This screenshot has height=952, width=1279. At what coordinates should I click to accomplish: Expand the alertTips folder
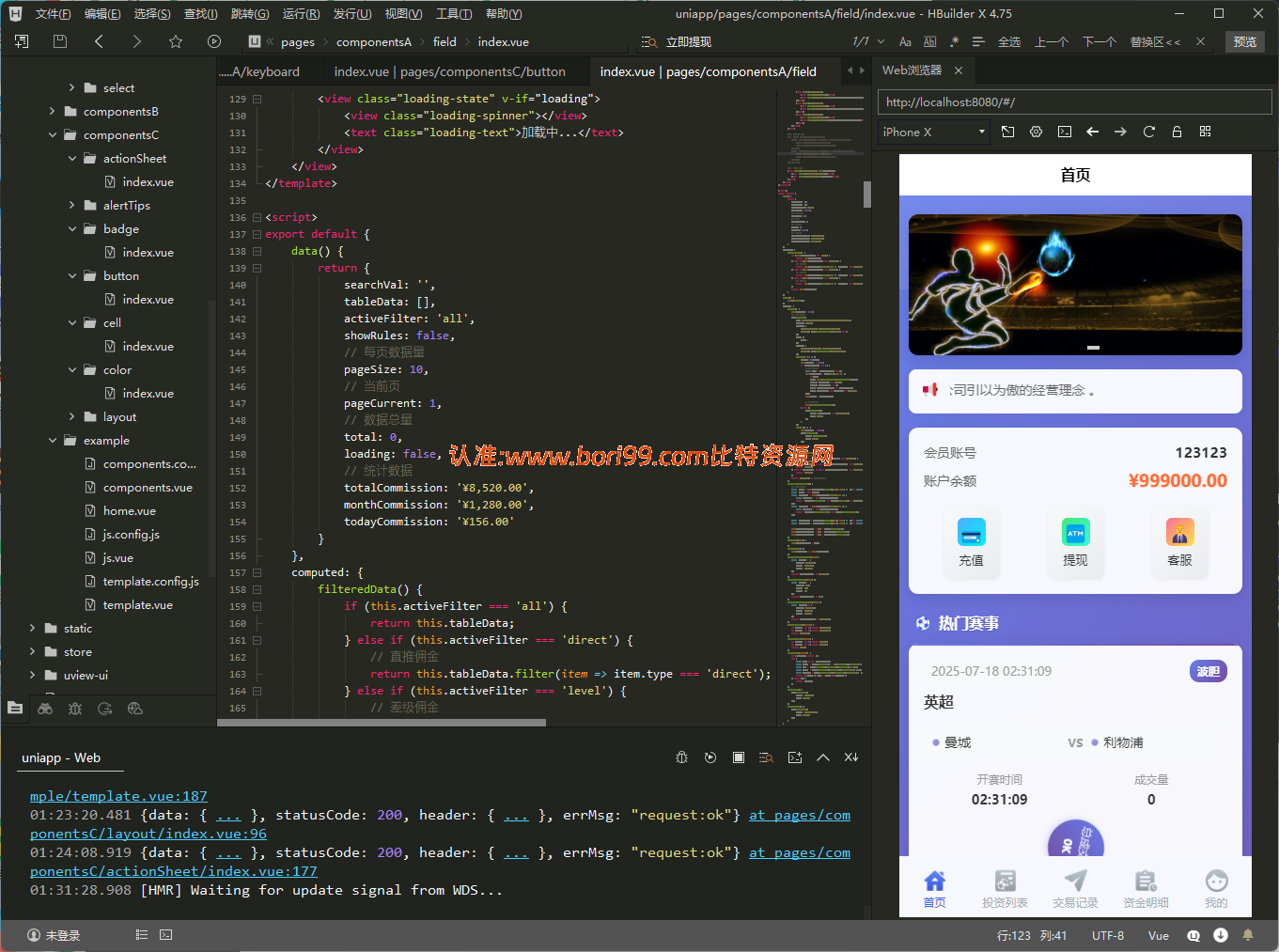[x=71, y=205]
